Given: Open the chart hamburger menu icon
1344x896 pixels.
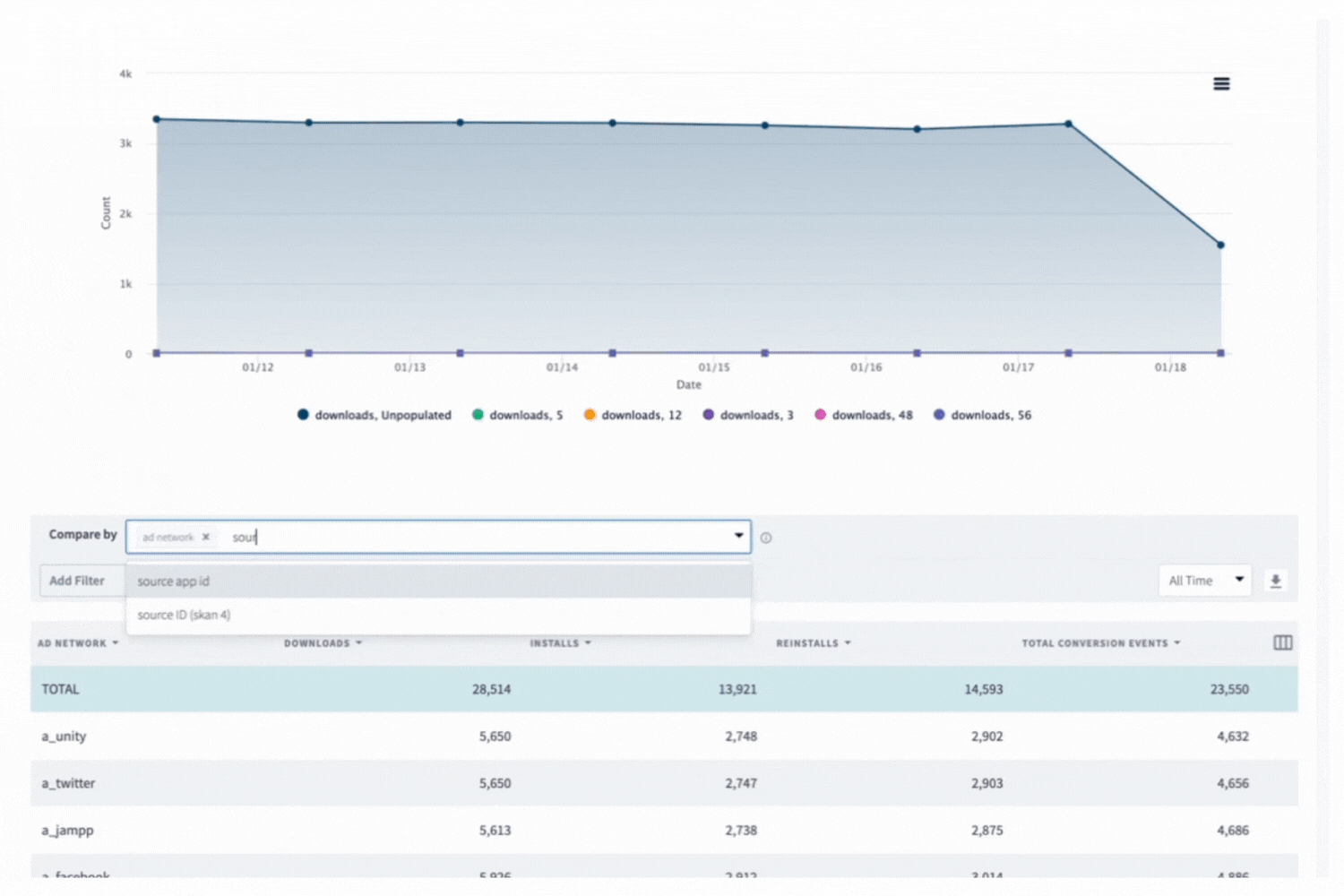Looking at the screenshot, I should pyautogui.click(x=1221, y=82).
